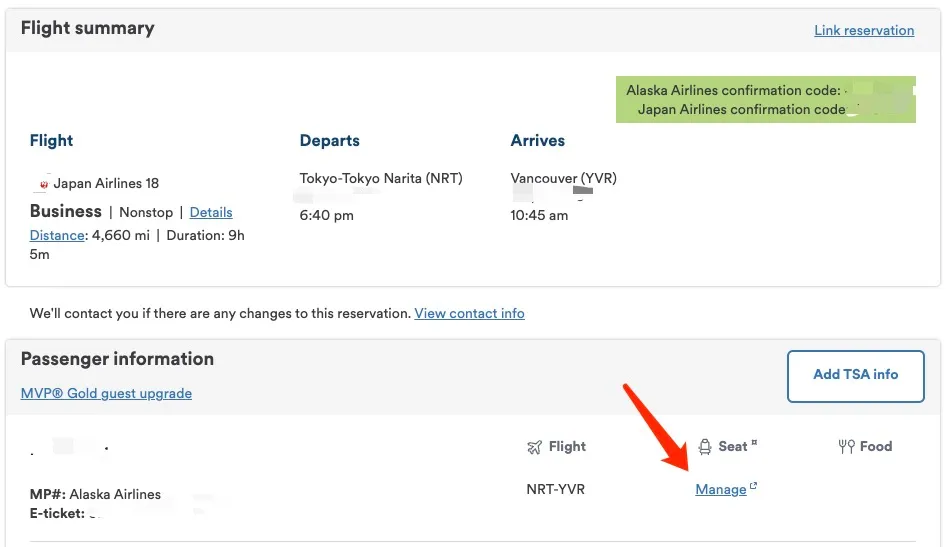Open the Manage seat link
The image size is (946, 547).
pyautogui.click(x=721, y=490)
